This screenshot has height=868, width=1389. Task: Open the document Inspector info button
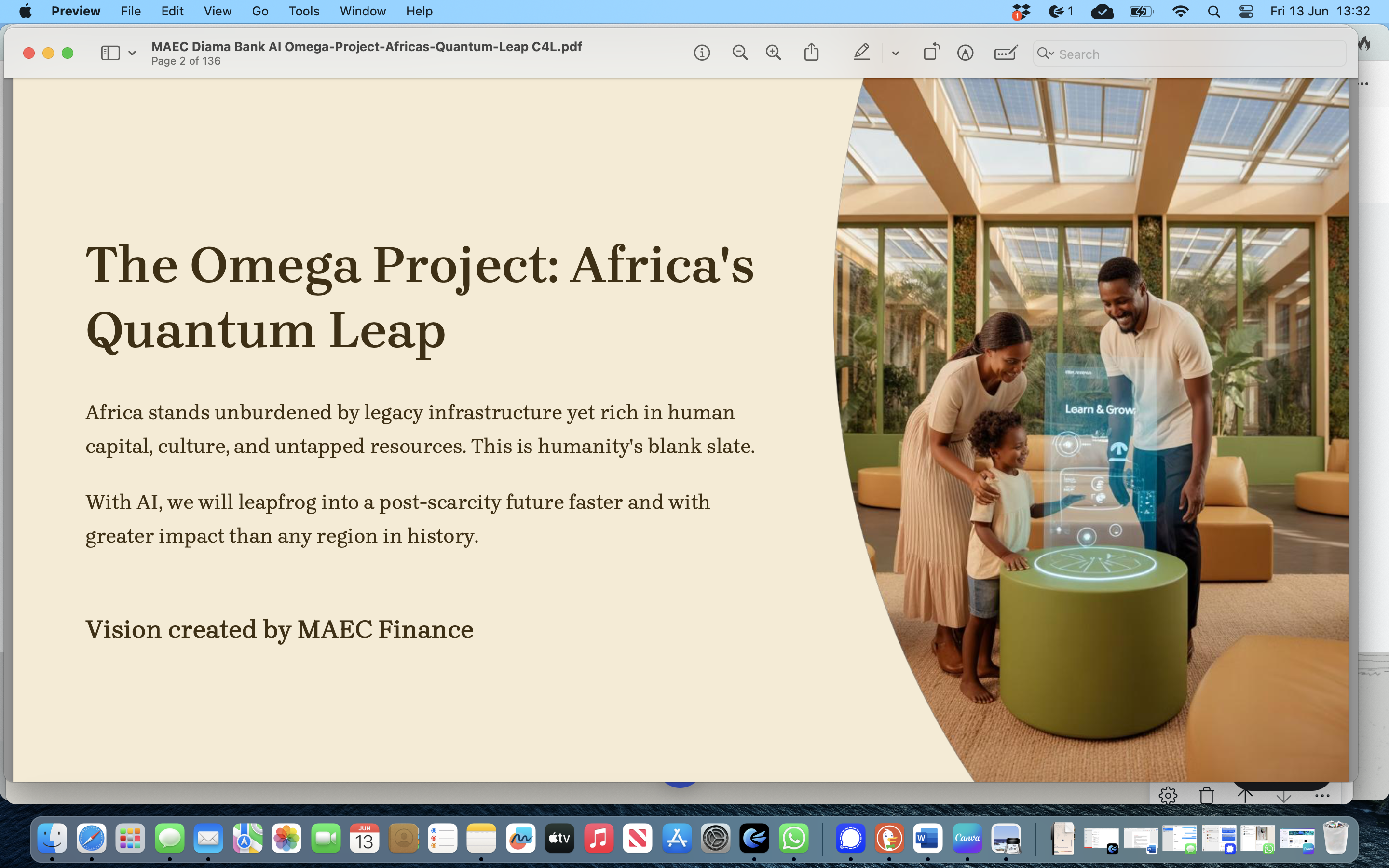701,54
